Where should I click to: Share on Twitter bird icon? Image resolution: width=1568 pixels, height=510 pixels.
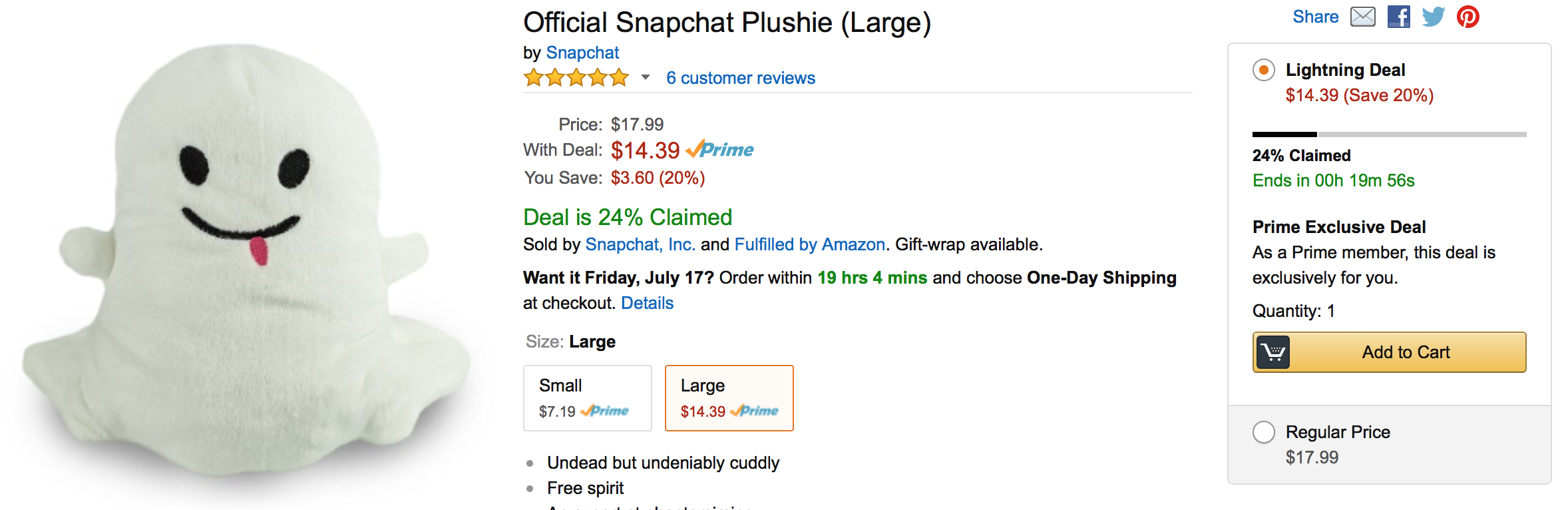coord(1433,17)
